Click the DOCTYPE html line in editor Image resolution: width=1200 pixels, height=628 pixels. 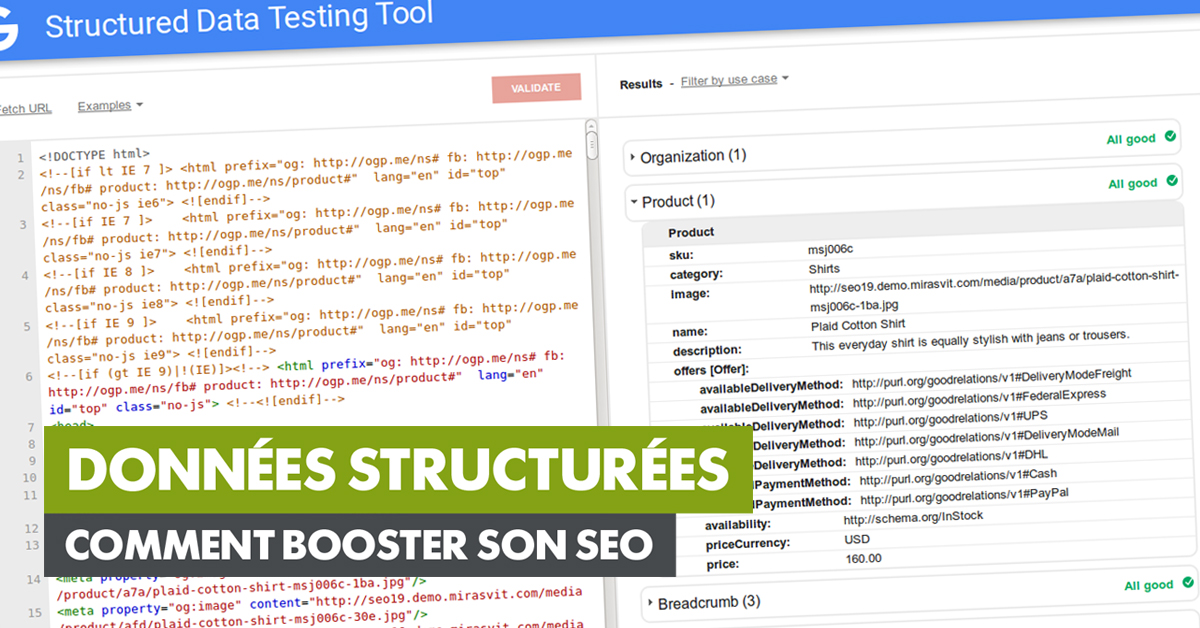click(94, 154)
